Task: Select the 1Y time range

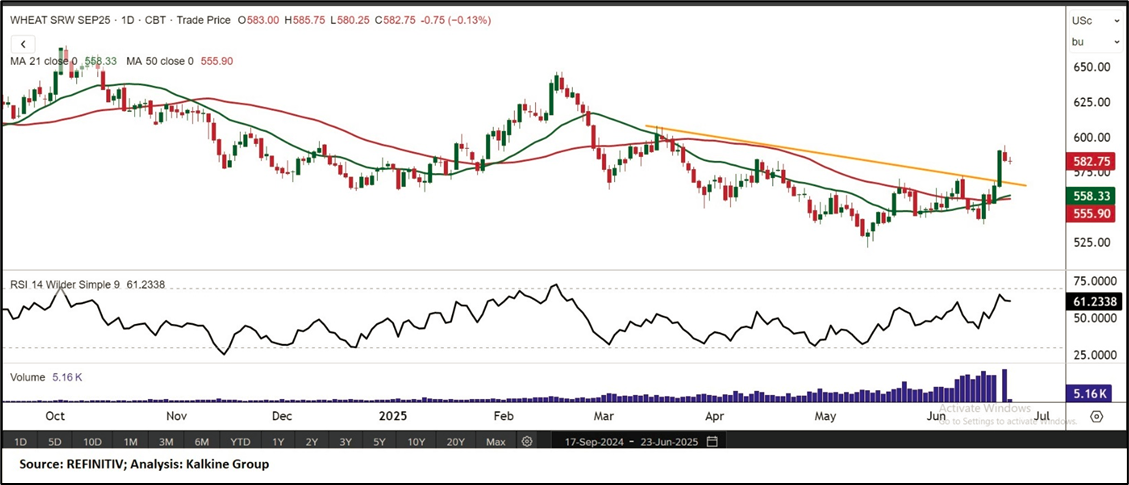Action: (x=276, y=441)
